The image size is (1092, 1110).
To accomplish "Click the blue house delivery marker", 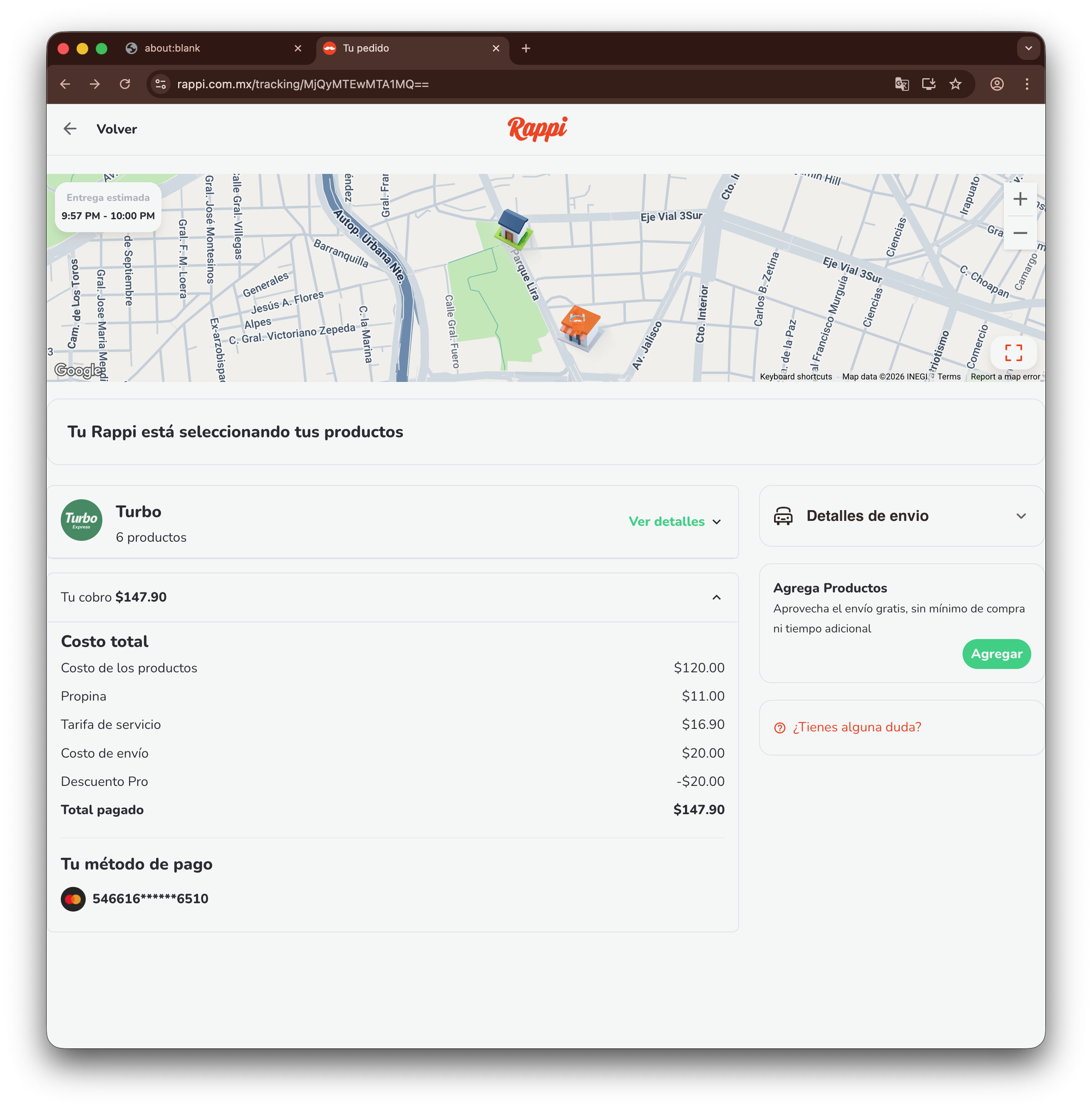I will pos(512,229).
